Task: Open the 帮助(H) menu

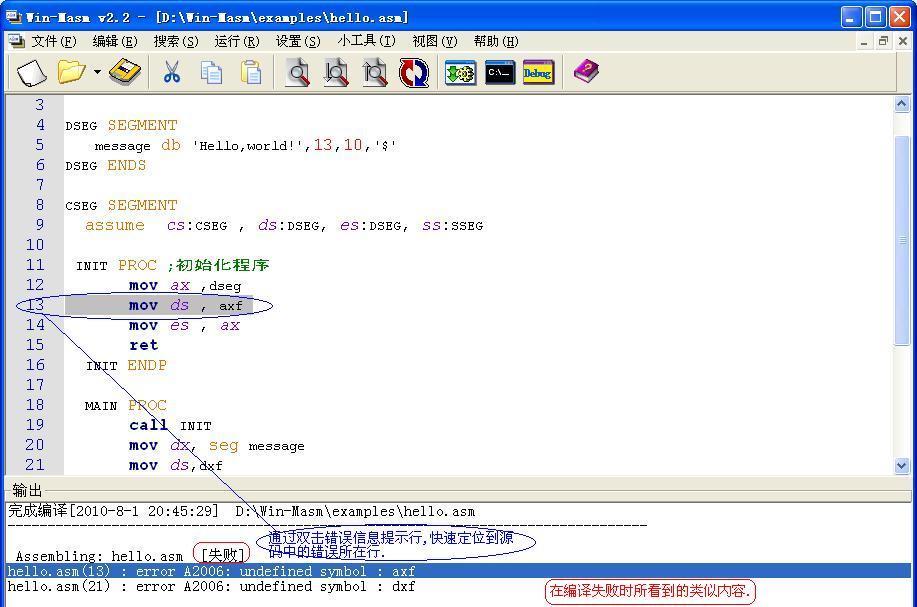Action: point(496,41)
